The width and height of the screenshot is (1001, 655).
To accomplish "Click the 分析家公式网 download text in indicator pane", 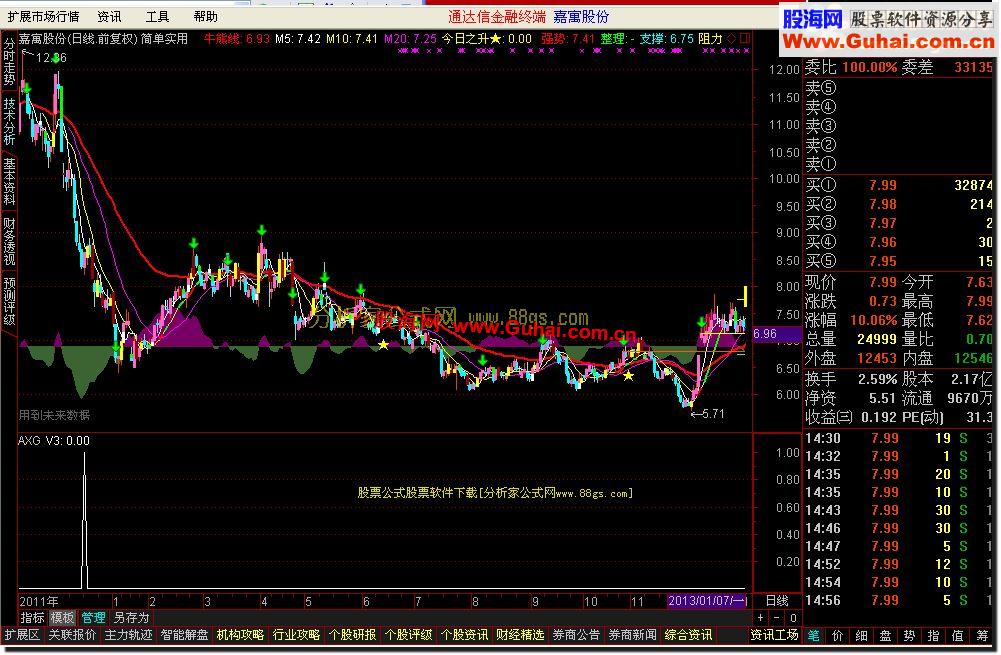I will tap(495, 493).
